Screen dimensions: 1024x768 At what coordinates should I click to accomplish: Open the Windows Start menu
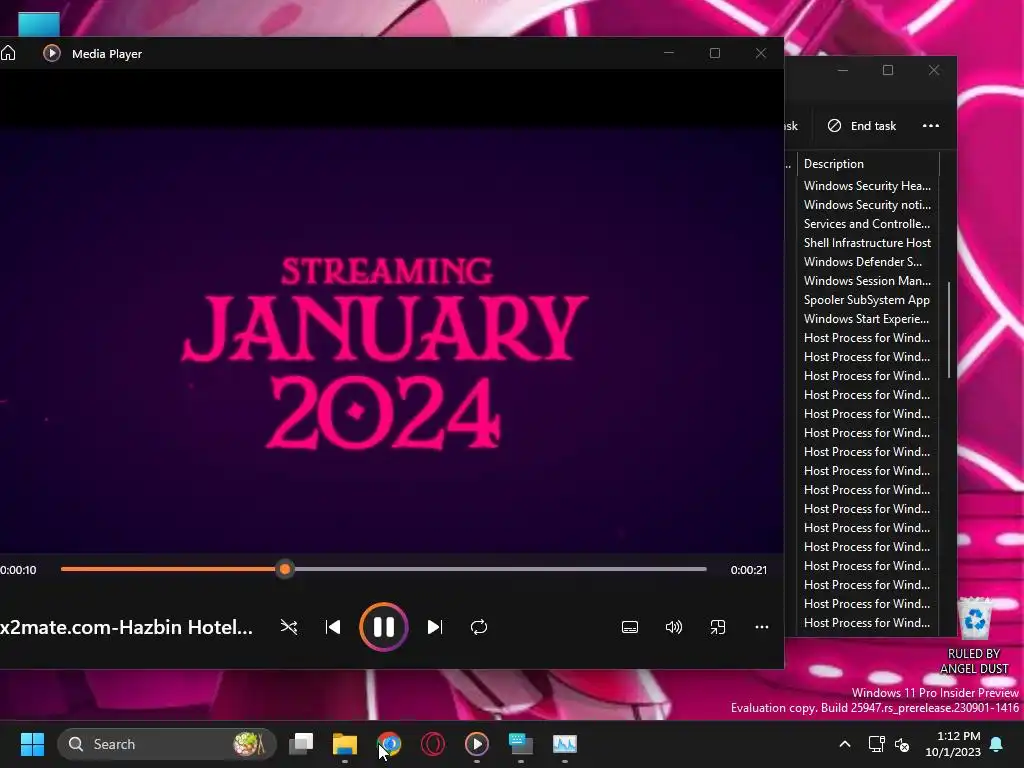pyautogui.click(x=32, y=744)
